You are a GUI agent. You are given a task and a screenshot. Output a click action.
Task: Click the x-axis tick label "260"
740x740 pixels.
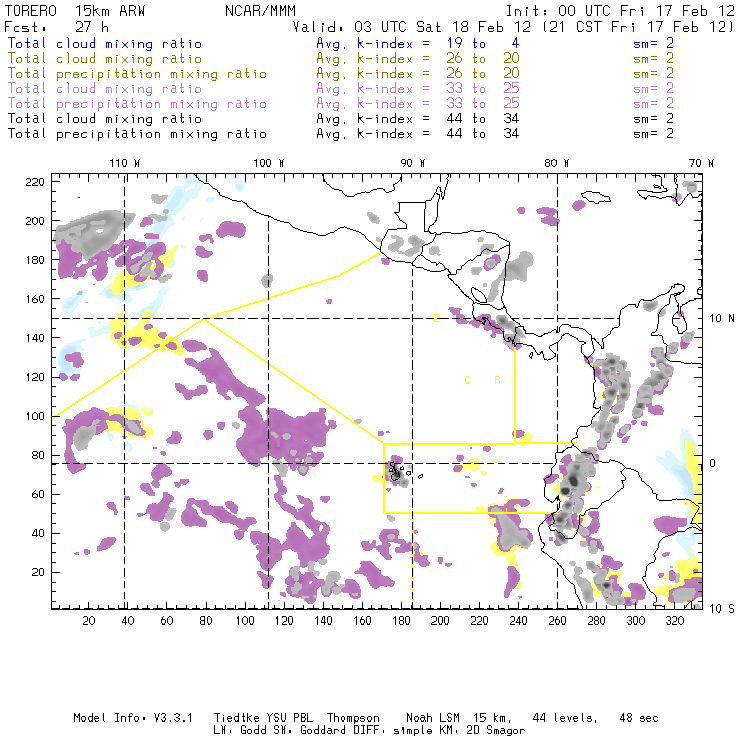(x=557, y=620)
